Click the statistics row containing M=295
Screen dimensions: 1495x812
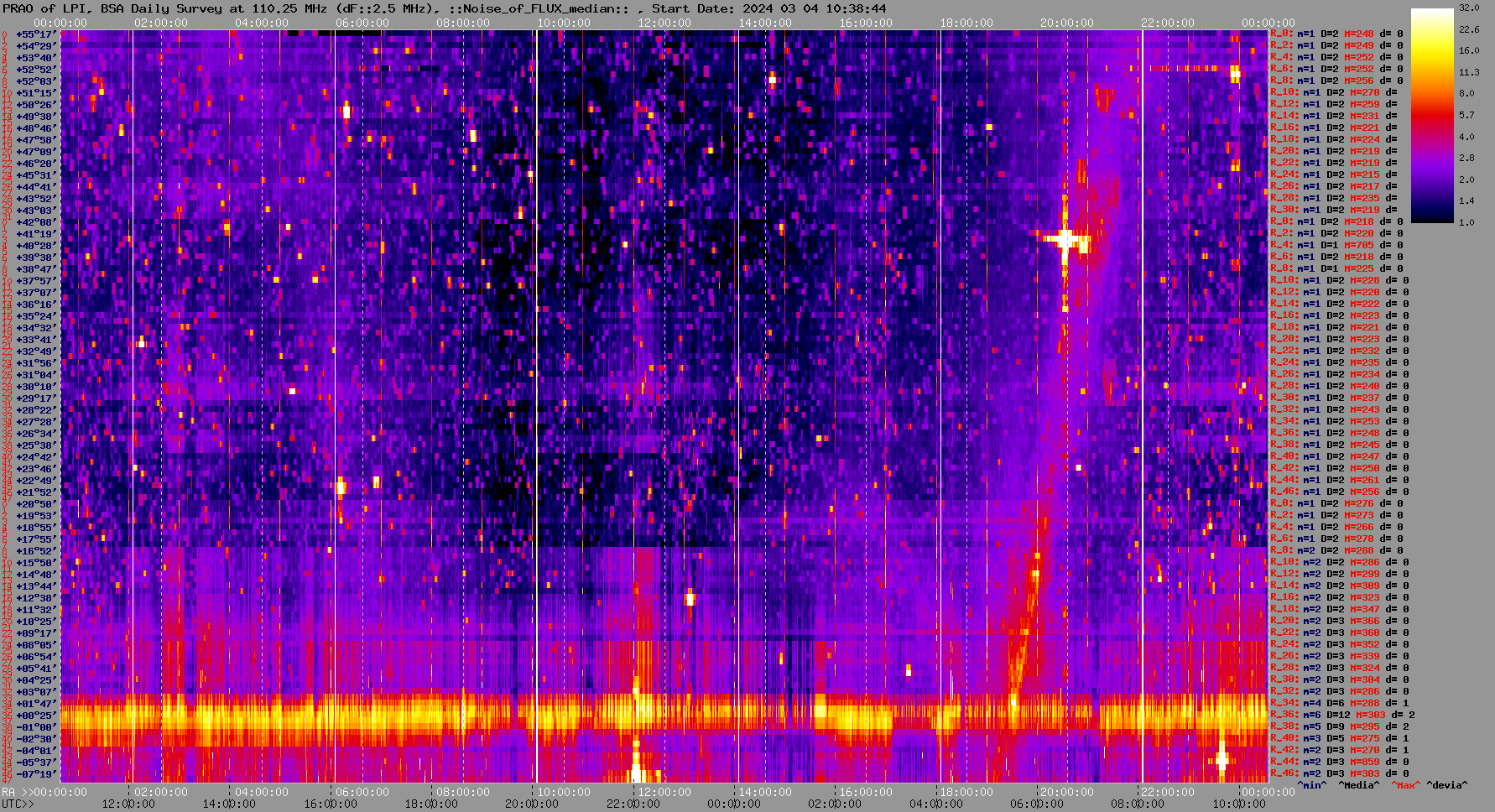[1339, 726]
